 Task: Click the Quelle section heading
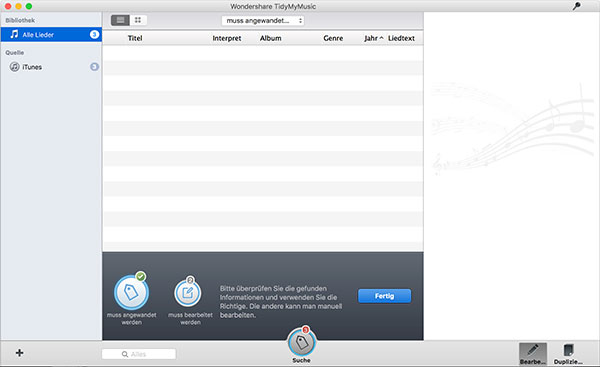coord(15,52)
